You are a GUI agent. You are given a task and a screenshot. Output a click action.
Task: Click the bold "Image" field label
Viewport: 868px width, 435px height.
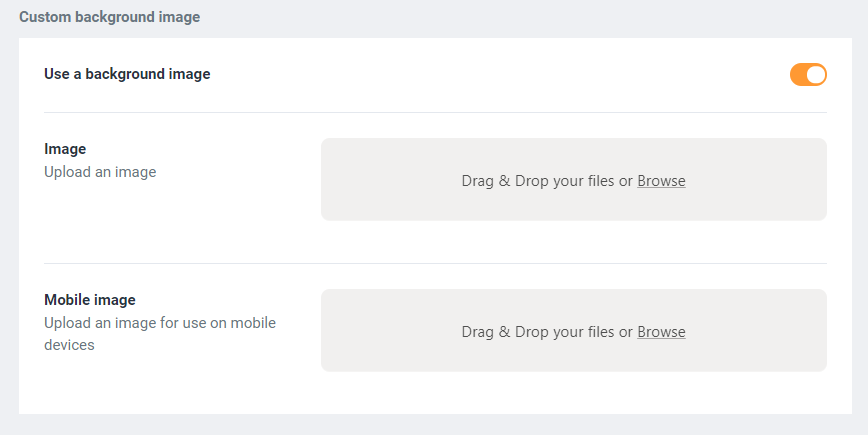point(65,149)
